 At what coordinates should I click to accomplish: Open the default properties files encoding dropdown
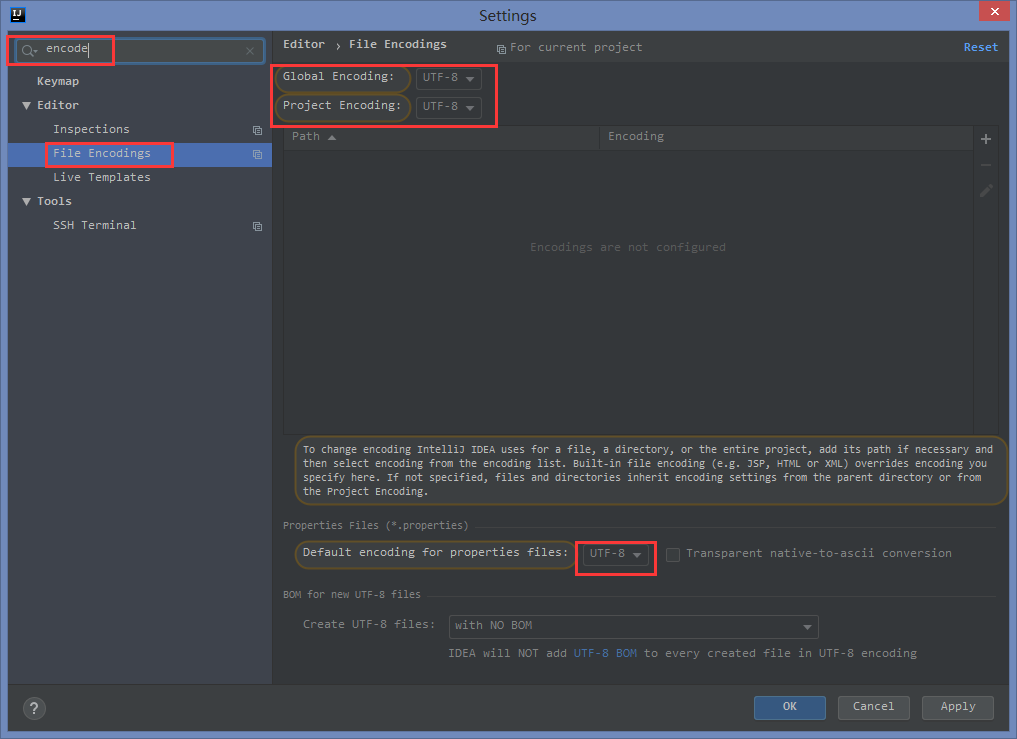coord(616,554)
